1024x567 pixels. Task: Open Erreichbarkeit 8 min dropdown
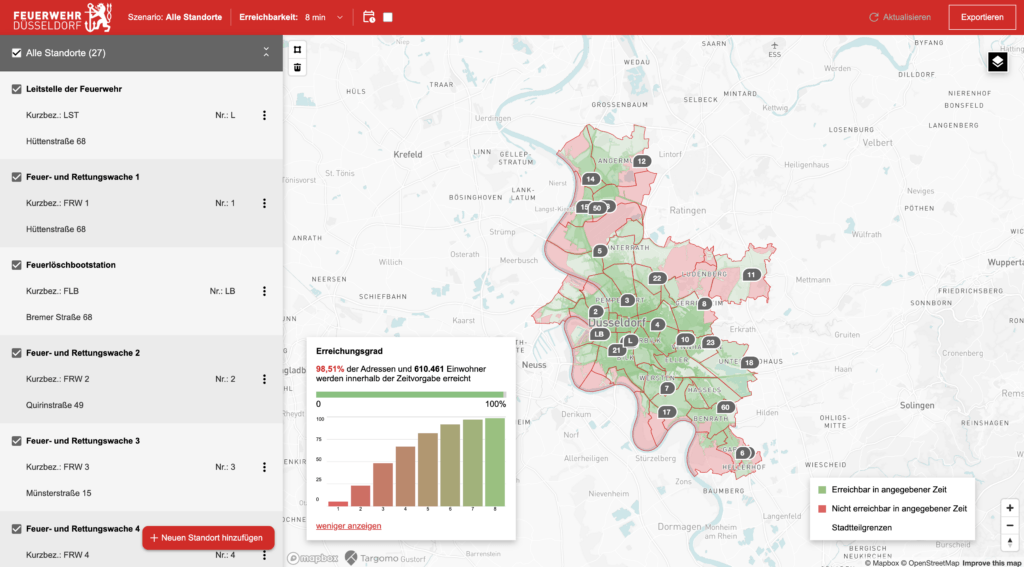pyautogui.click(x=324, y=17)
